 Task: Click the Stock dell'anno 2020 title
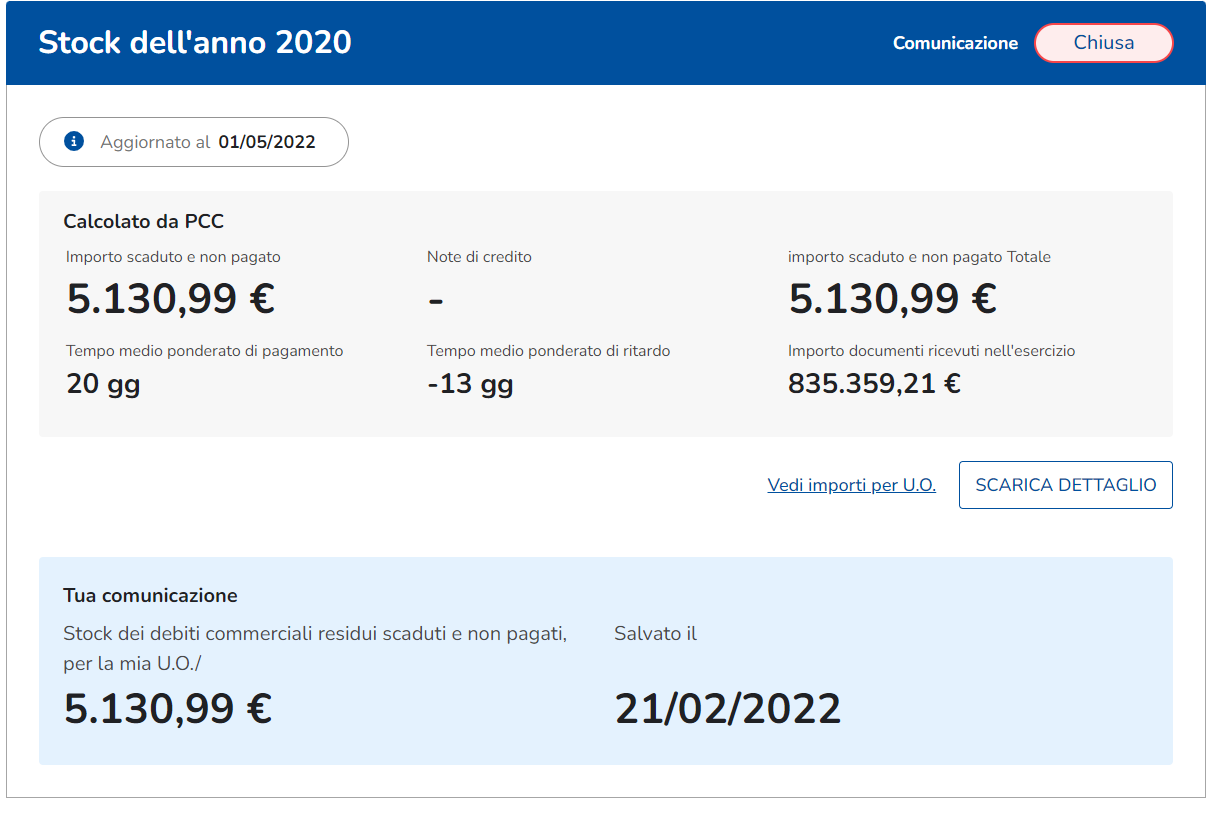pyautogui.click(x=195, y=43)
